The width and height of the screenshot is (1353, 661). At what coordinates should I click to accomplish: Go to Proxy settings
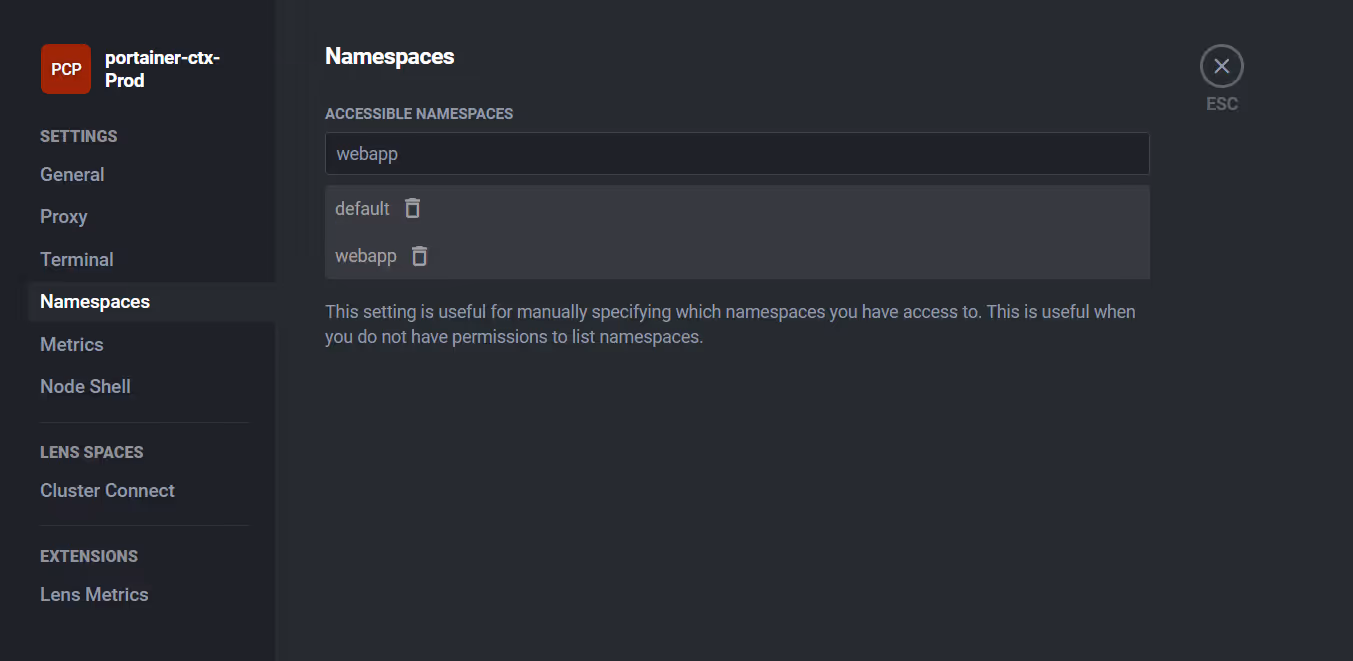point(64,216)
